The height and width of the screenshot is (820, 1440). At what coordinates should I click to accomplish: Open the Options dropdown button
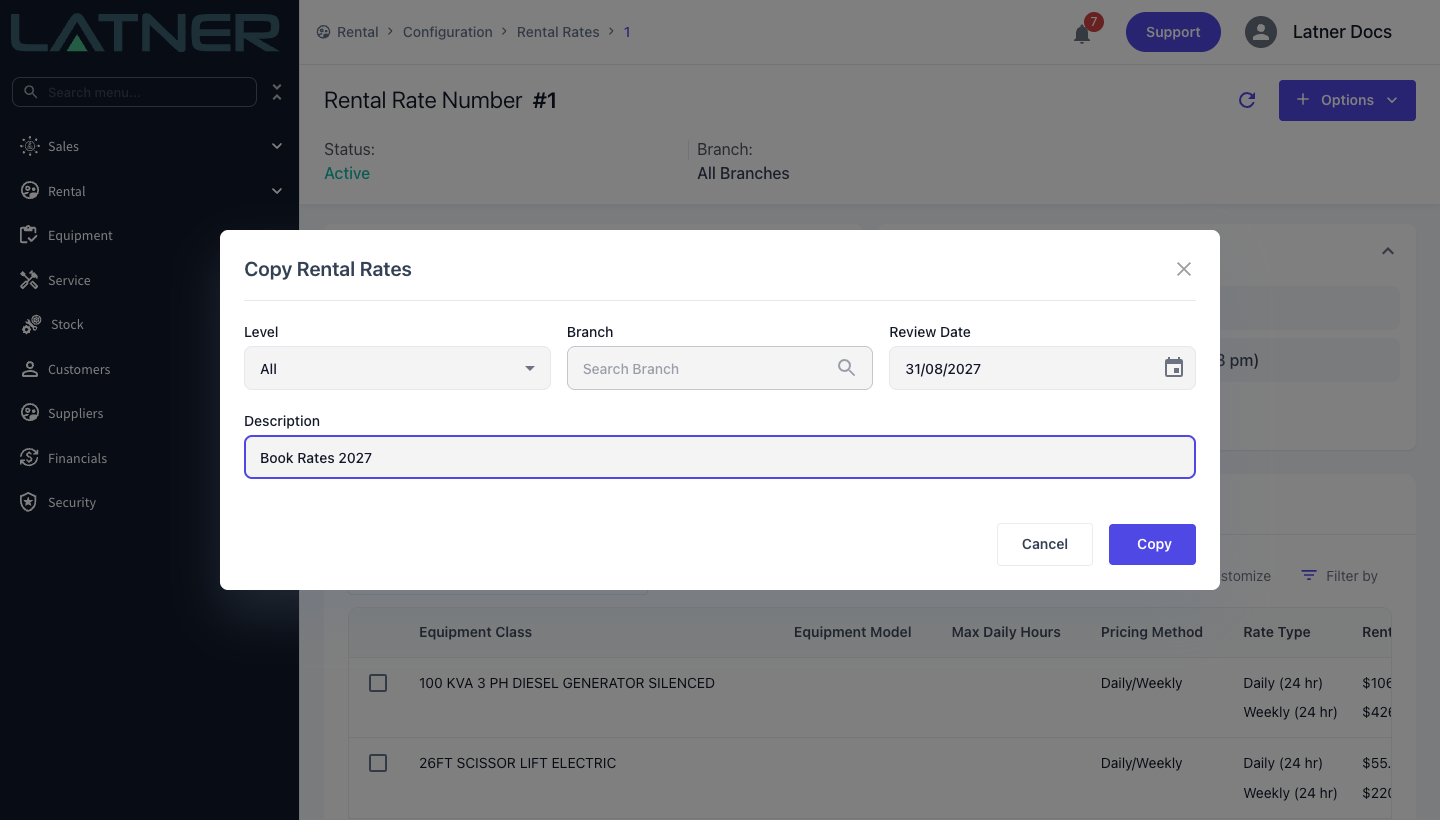click(x=1347, y=100)
